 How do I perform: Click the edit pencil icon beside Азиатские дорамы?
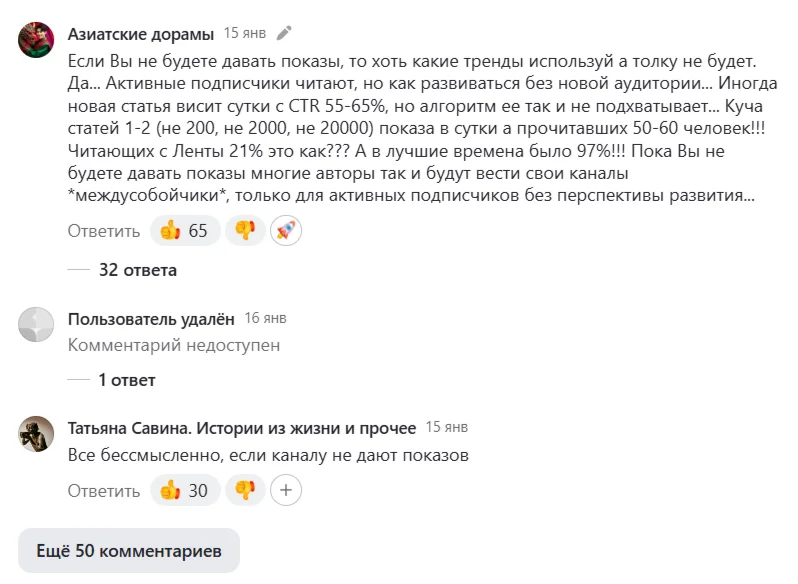(285, 33)
